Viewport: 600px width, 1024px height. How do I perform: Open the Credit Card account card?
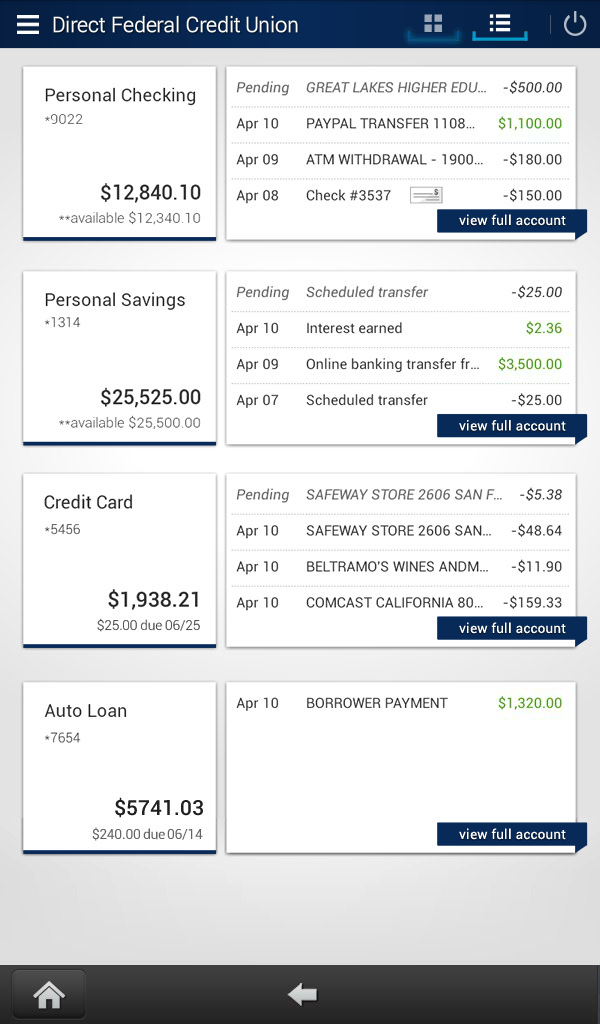click(119, 560)
